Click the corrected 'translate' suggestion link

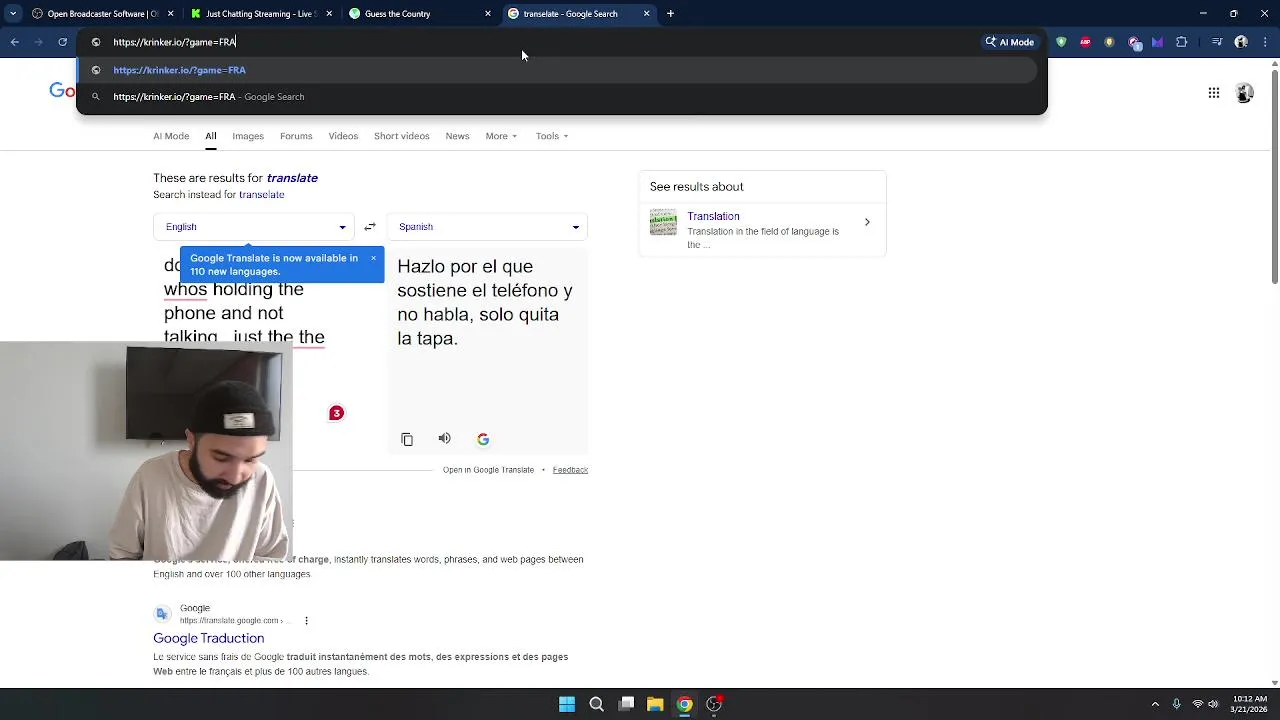click(292, 178)
